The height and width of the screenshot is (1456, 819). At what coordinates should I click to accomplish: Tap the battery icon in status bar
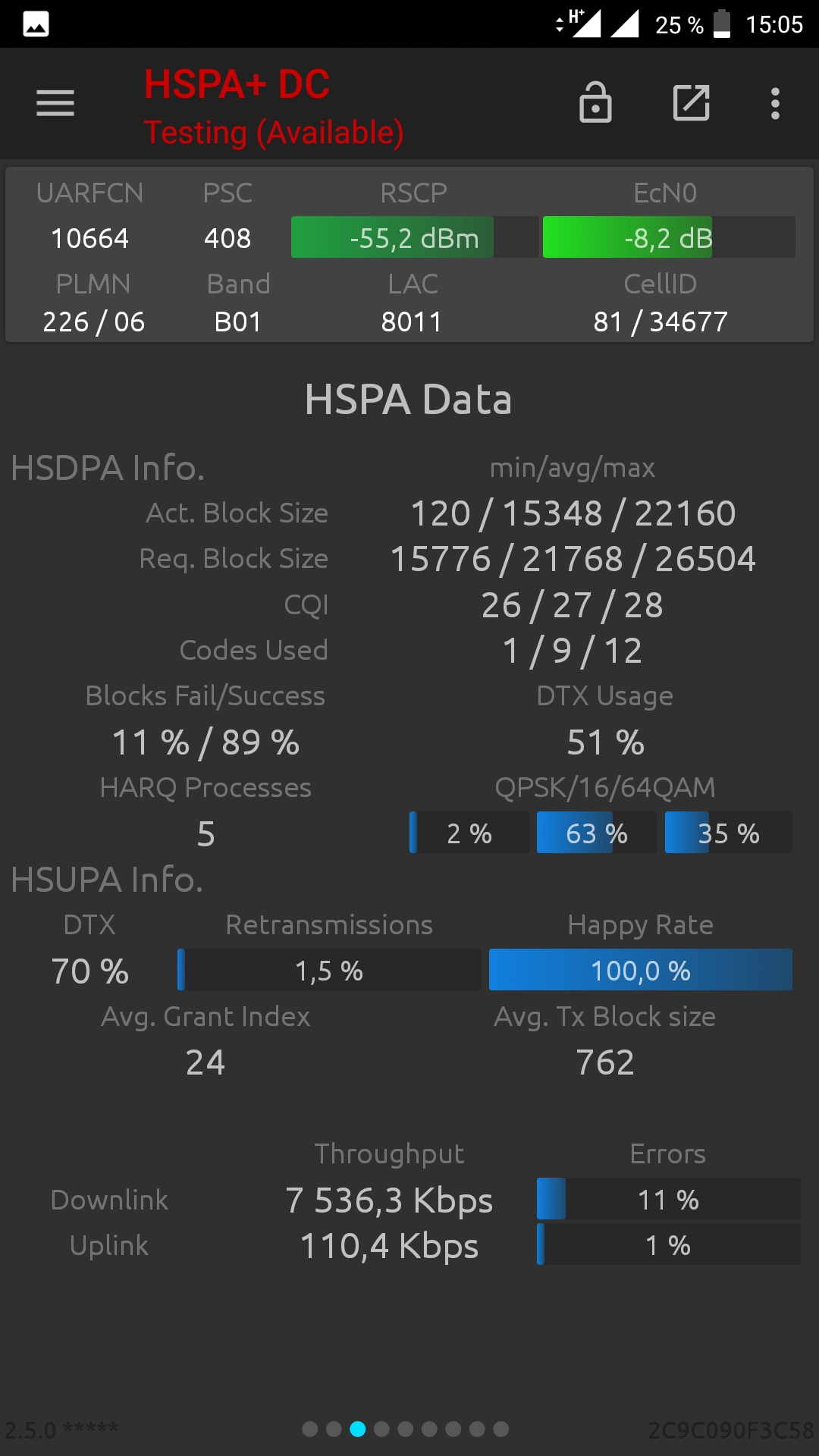coord(722,24)
